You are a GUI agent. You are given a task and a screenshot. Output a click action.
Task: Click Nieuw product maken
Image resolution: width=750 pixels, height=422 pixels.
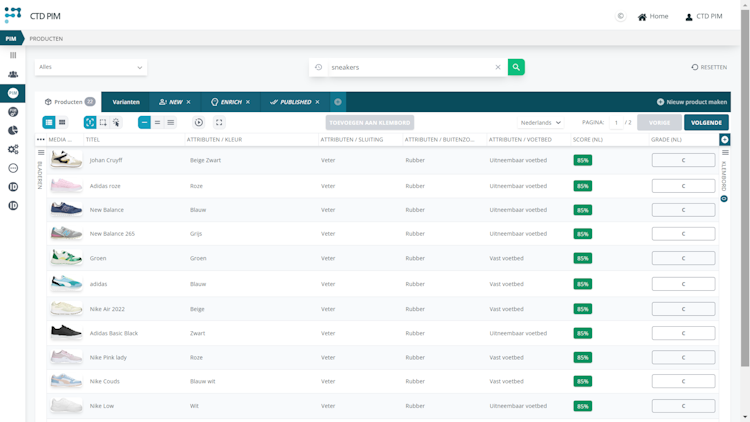click(x=692, y=102)
